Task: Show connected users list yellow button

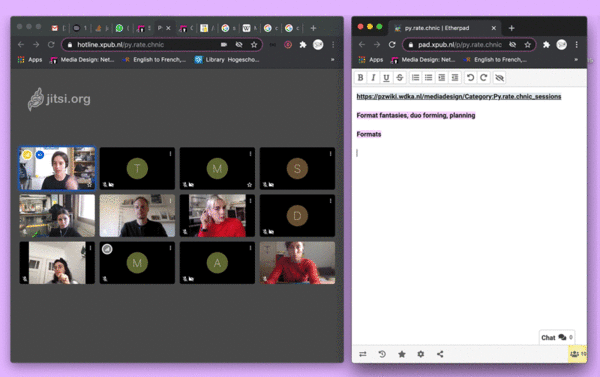Action: 577,354
